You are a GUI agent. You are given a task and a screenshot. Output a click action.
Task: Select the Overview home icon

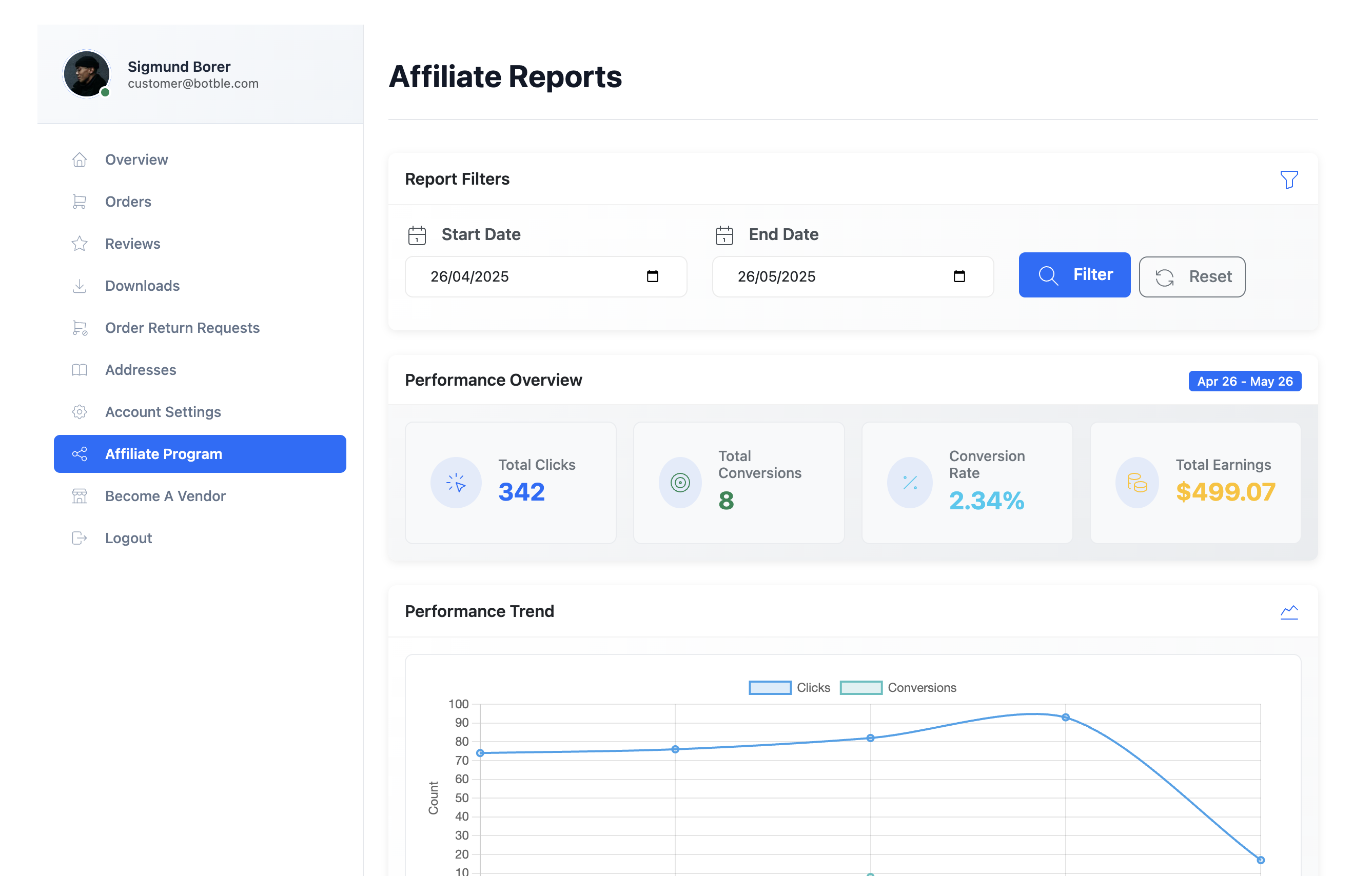[79, 160]
